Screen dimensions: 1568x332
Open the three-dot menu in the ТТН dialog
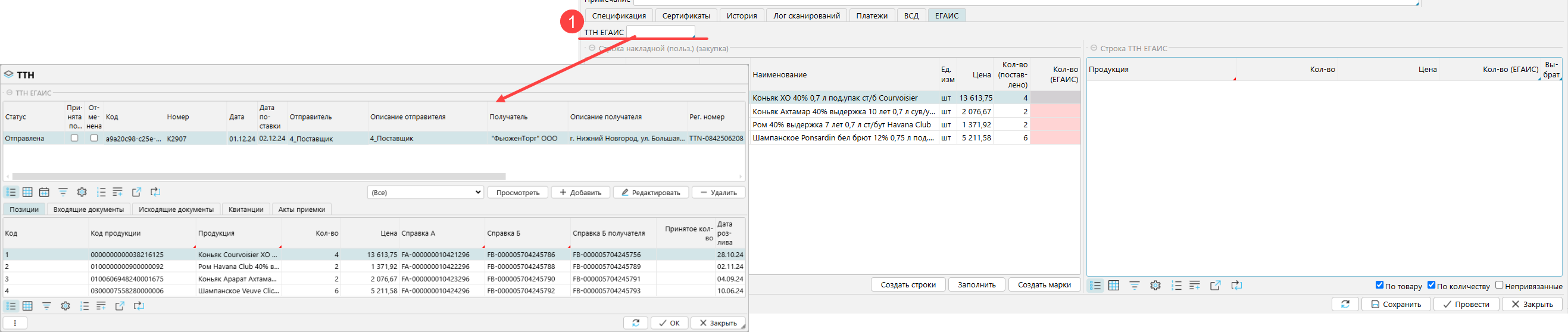[x=15, y=323]
